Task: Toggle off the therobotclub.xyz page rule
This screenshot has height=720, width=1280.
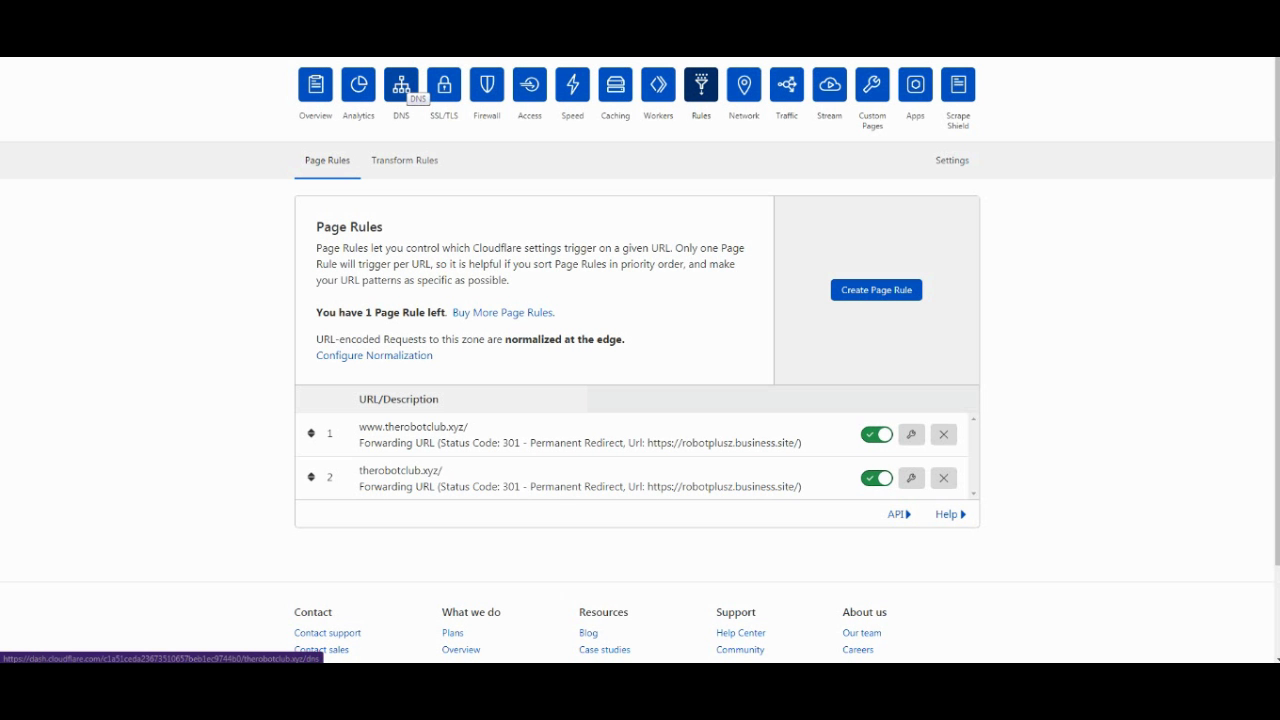Action: pos(876,478)
